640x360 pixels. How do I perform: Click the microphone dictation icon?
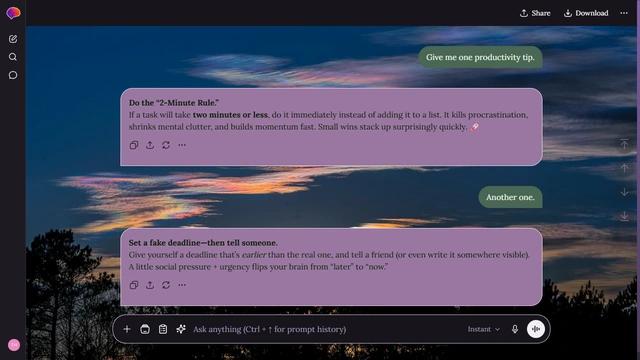point(515,329)
